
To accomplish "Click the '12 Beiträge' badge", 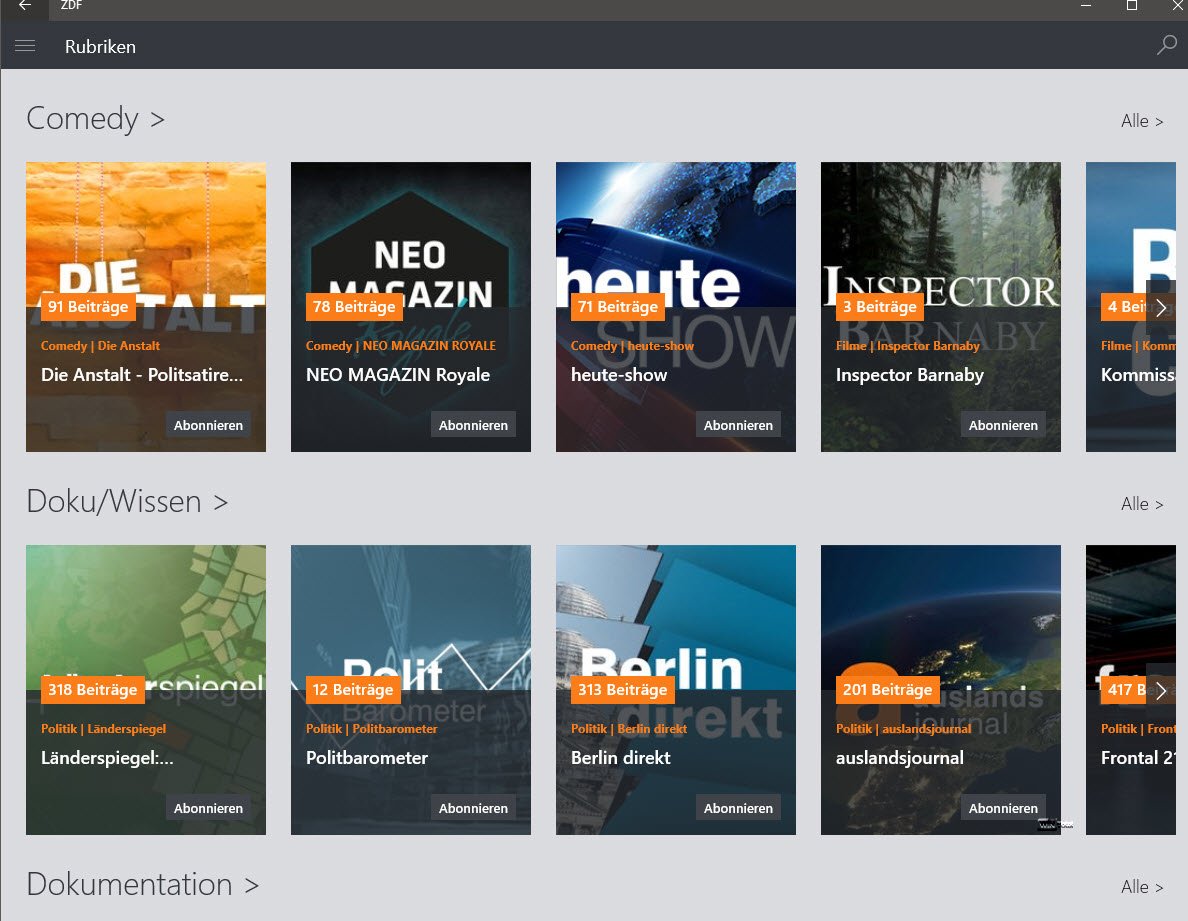I will (353, 690).
